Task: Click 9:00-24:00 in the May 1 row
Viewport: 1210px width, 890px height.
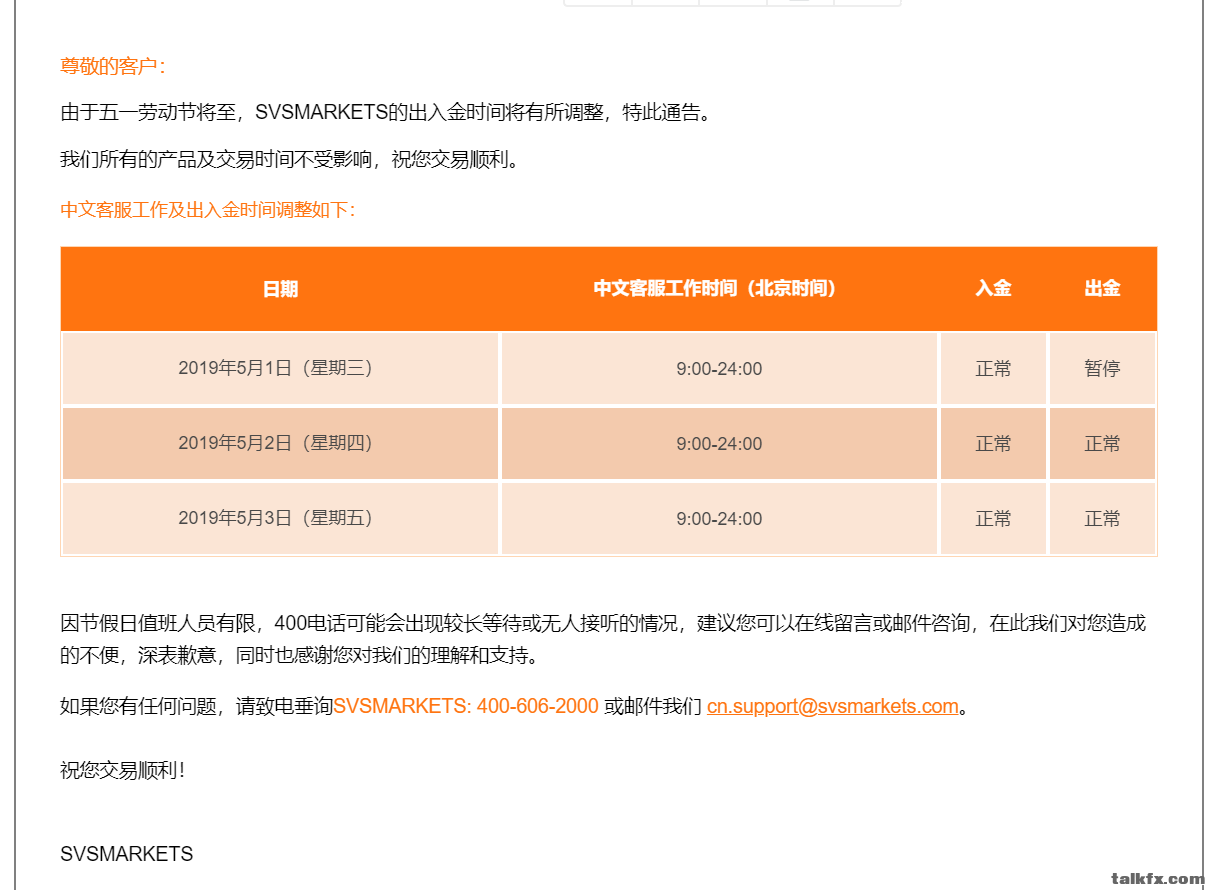Action: [719, 369]
